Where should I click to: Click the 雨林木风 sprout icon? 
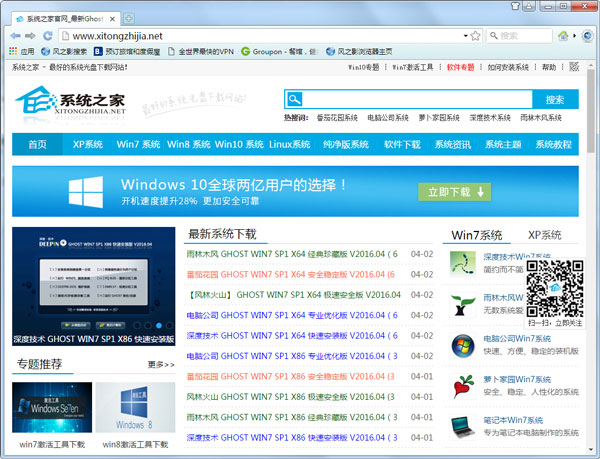(463, 305)
